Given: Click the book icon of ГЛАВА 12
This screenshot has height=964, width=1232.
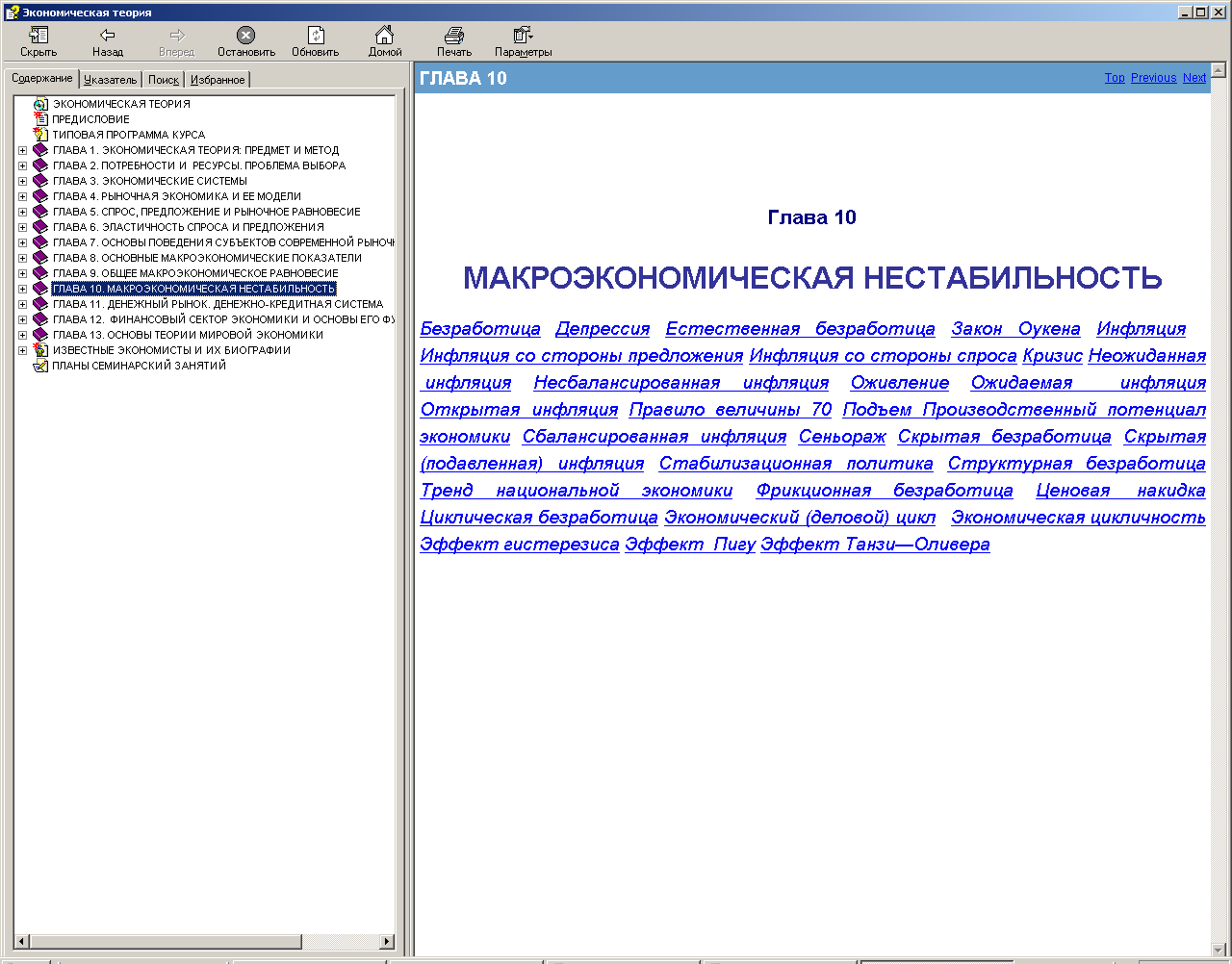Looking at the screenshot, I should point(40,319).
